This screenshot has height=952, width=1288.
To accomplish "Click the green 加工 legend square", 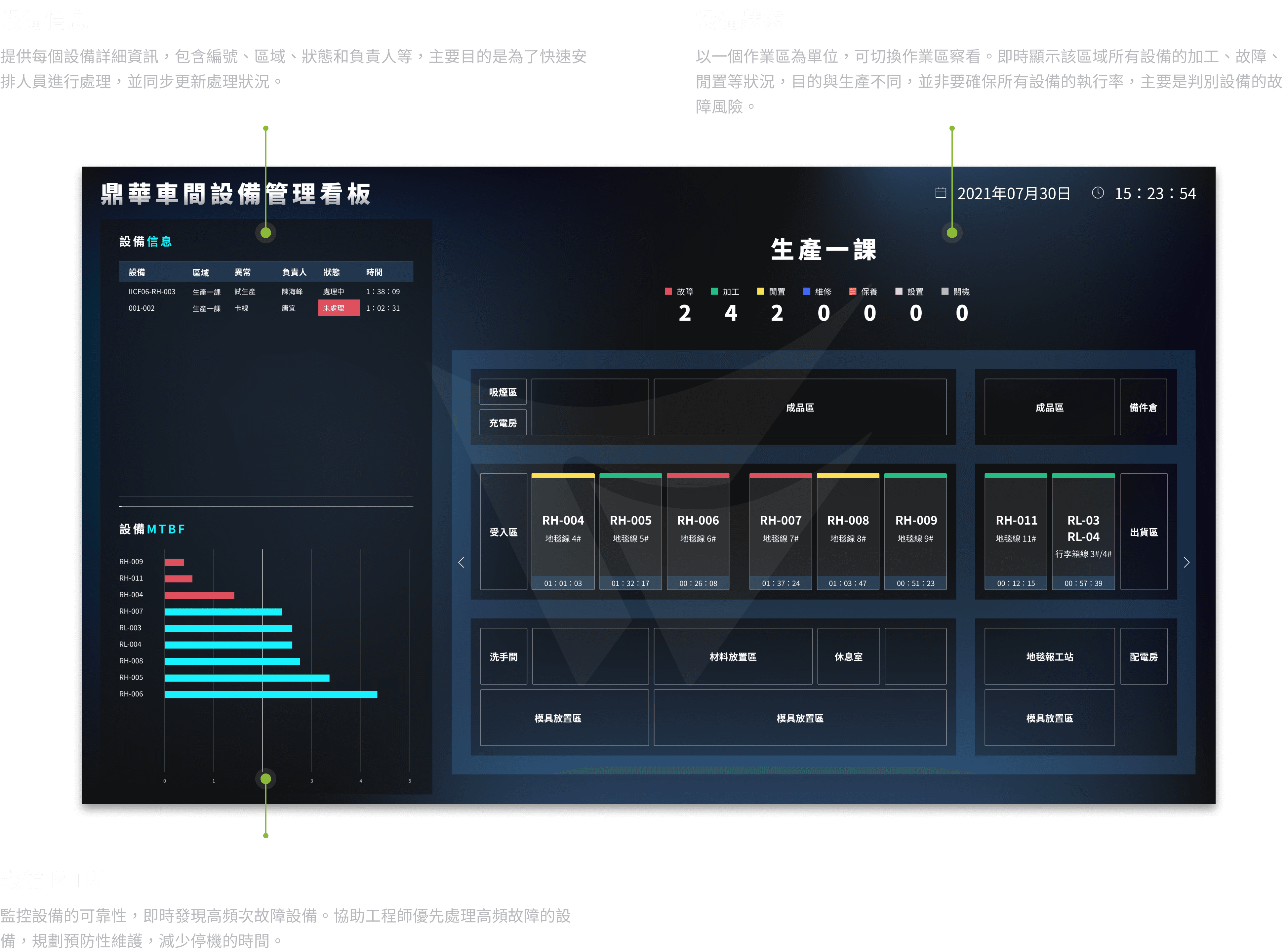I will 715,292.
